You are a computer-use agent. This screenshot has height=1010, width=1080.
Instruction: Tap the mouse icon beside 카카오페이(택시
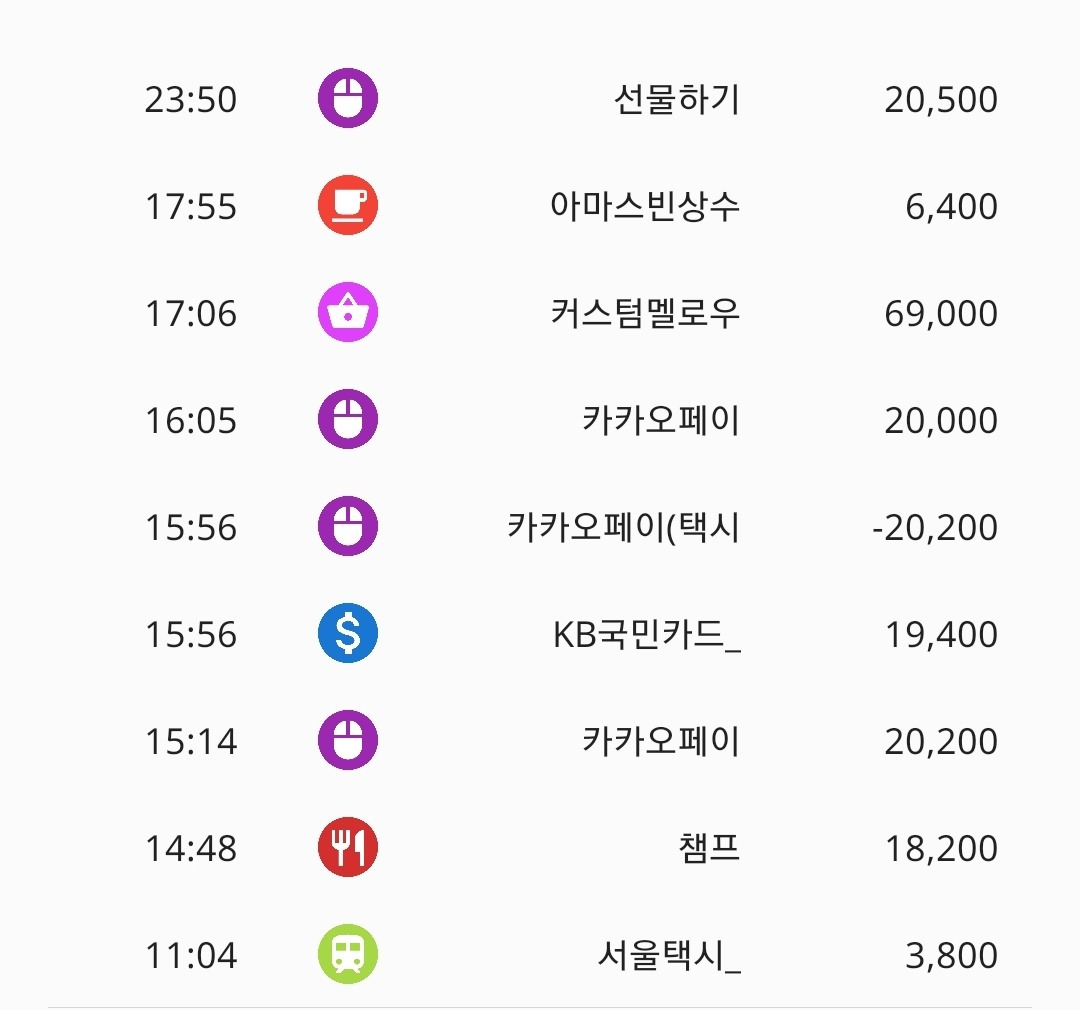(x=348, y=526)
